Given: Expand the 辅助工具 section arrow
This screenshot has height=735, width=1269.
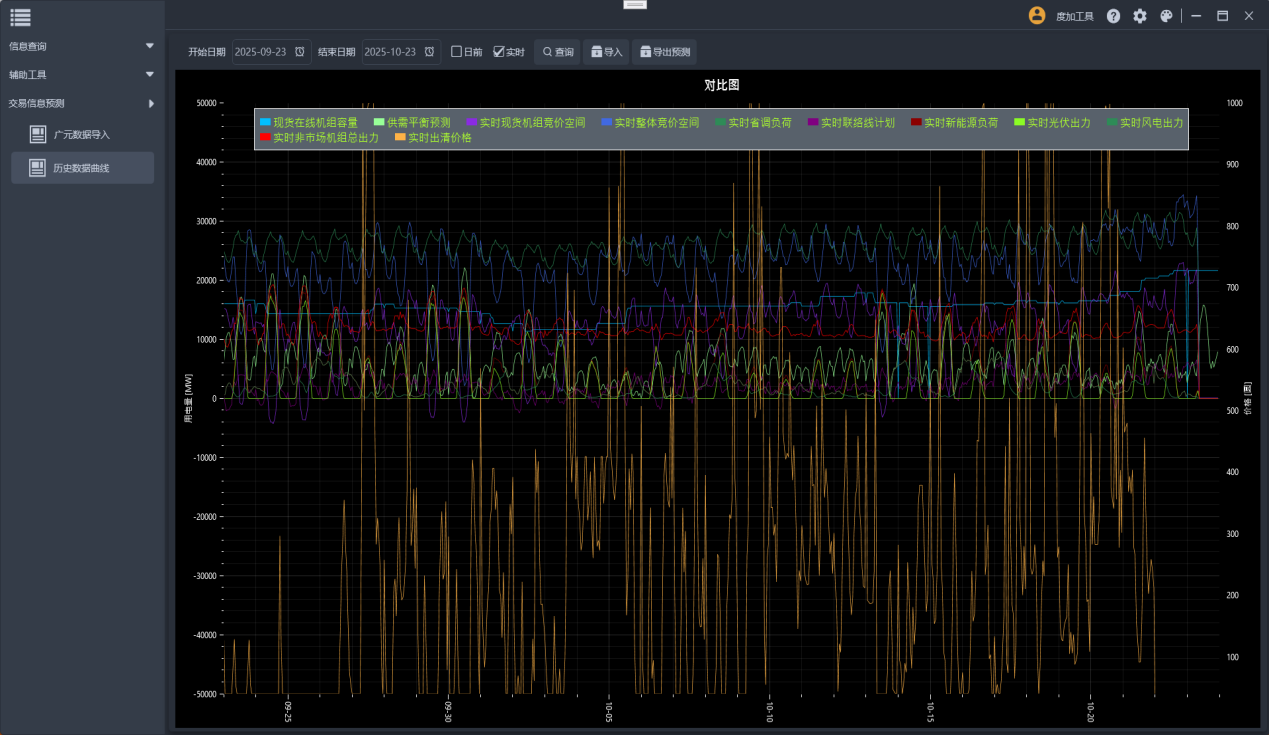Looking at the screenshot, I should 150,74.
